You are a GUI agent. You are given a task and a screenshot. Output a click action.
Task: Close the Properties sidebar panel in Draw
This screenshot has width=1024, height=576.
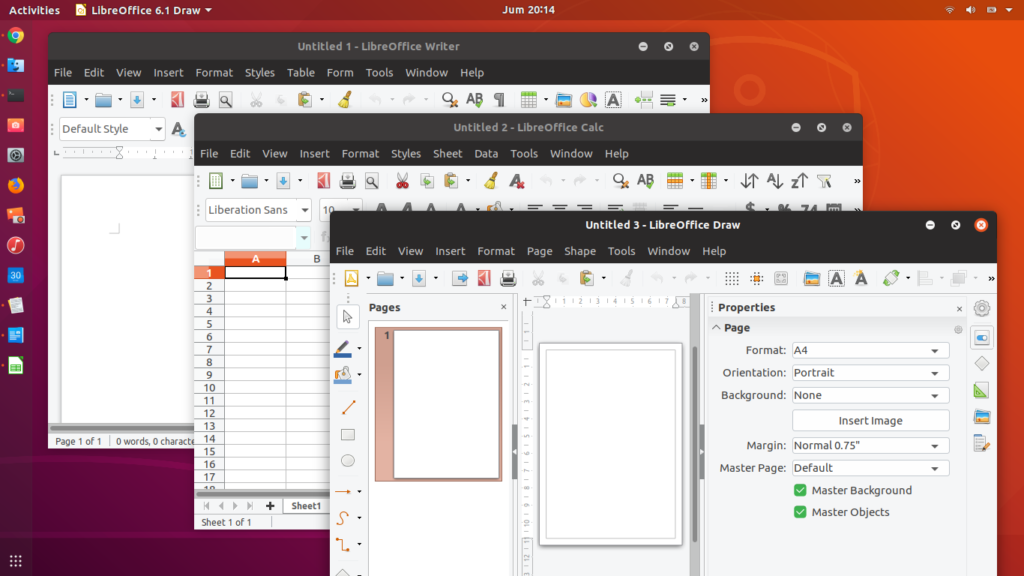959,308
